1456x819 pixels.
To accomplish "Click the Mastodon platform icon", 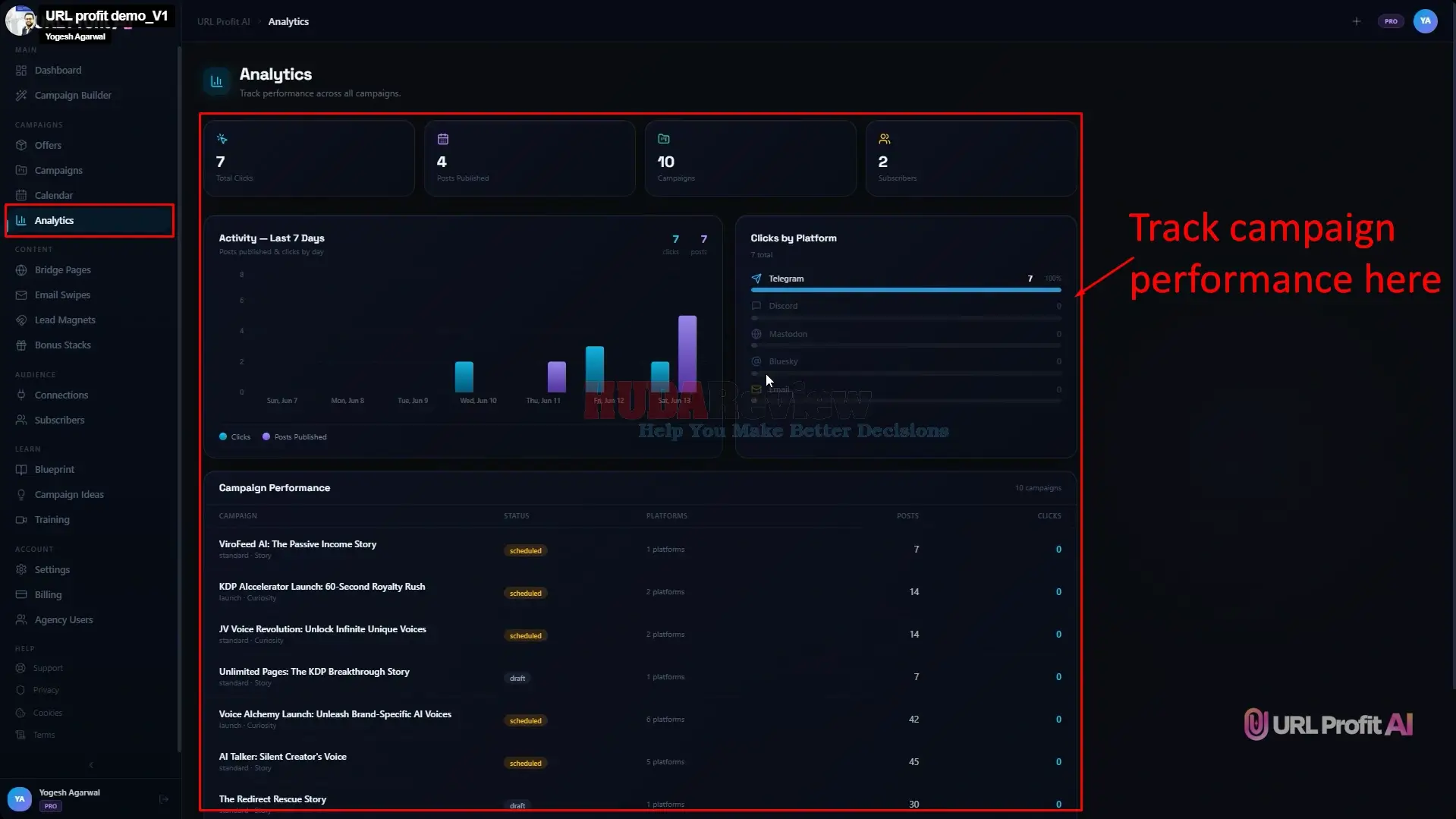I will click(756, 334).
